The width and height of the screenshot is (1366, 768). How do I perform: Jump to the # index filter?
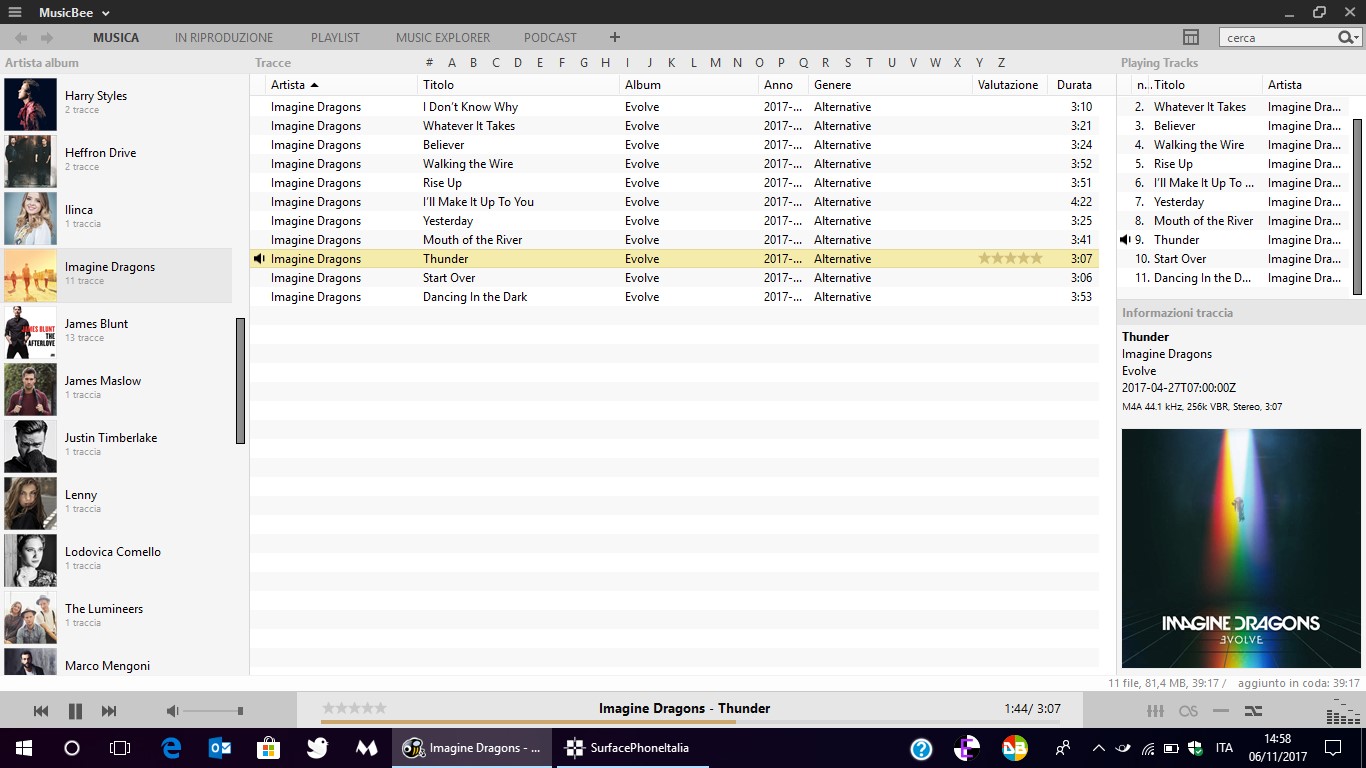[429, 62]
